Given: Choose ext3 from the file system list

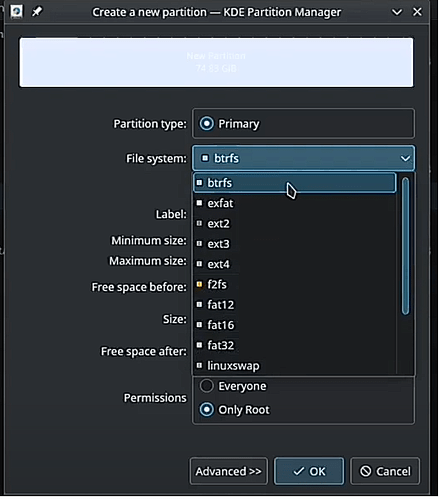Looking at the screenshot, I should click(295, 244).
